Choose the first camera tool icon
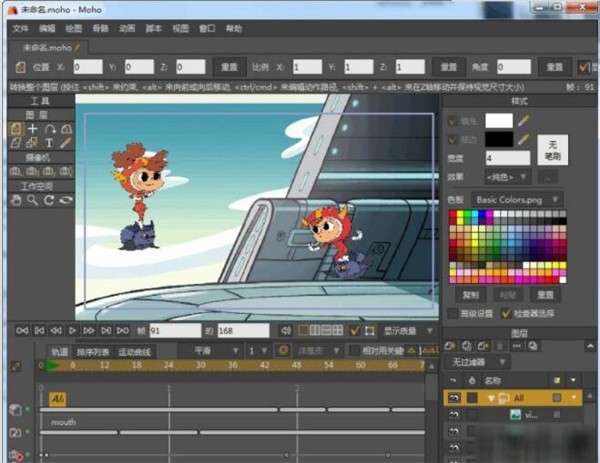 pos(16,171)
